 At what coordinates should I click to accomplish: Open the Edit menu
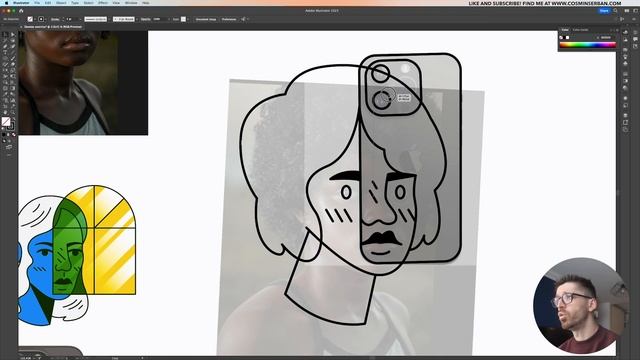tap(48, 3)
